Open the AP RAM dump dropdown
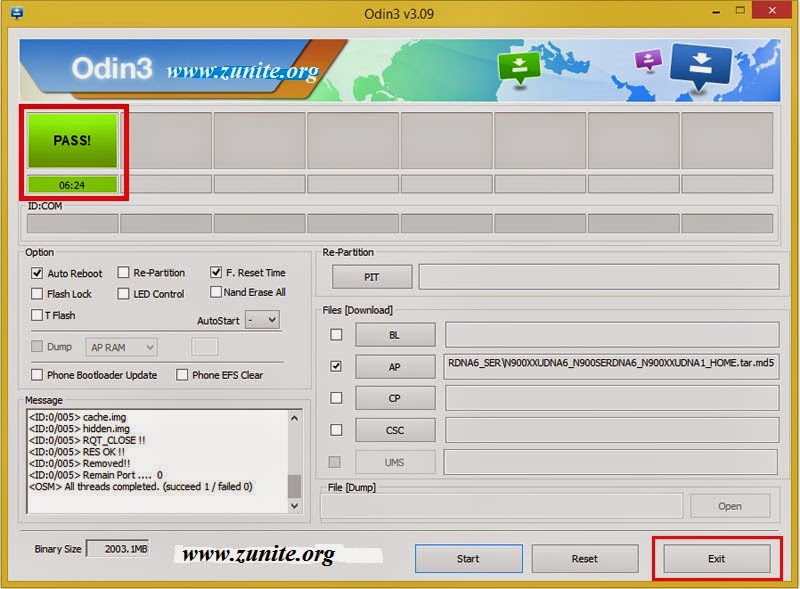This screenshot has width=800, height=589. tap(121, 347)
